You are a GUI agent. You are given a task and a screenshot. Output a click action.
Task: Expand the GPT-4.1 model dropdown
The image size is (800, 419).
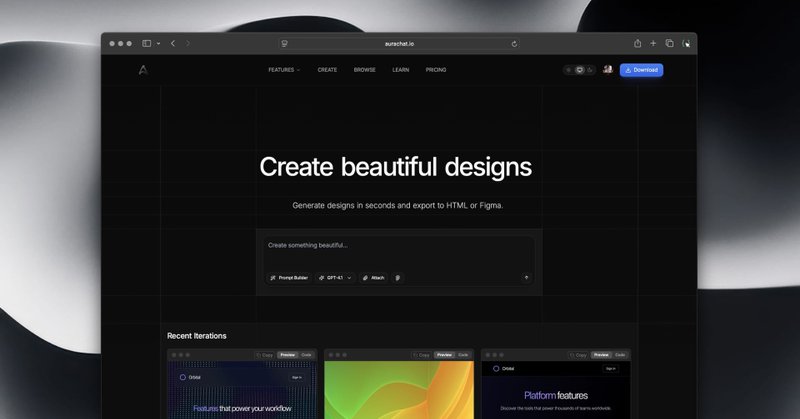tap(335, 278)
